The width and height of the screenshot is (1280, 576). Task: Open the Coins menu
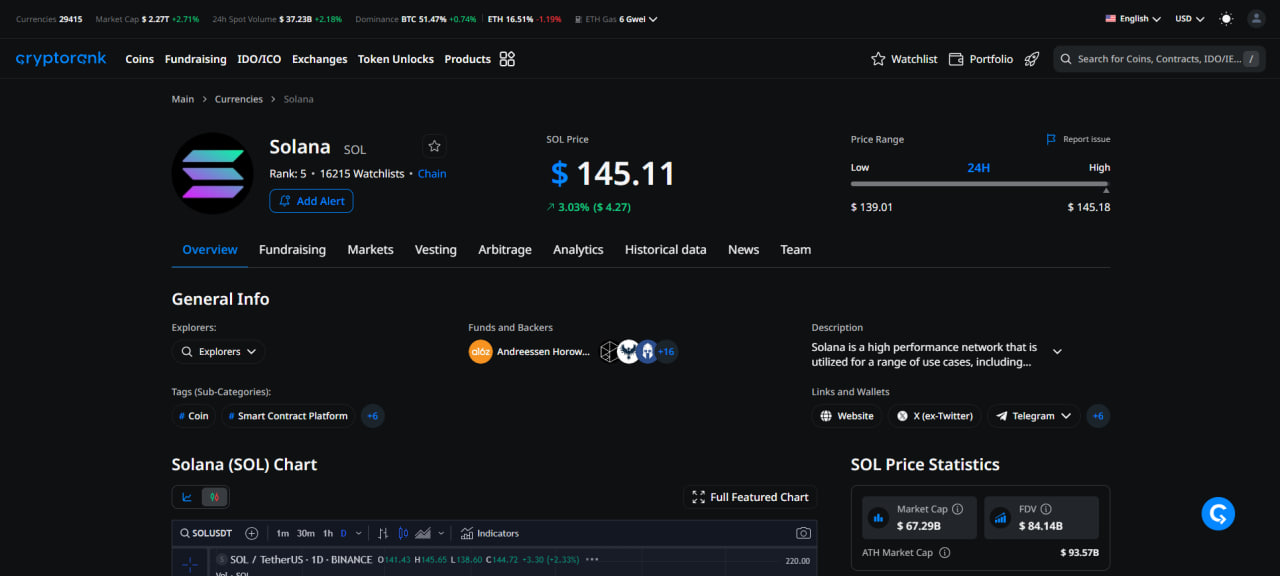(140, 59)
